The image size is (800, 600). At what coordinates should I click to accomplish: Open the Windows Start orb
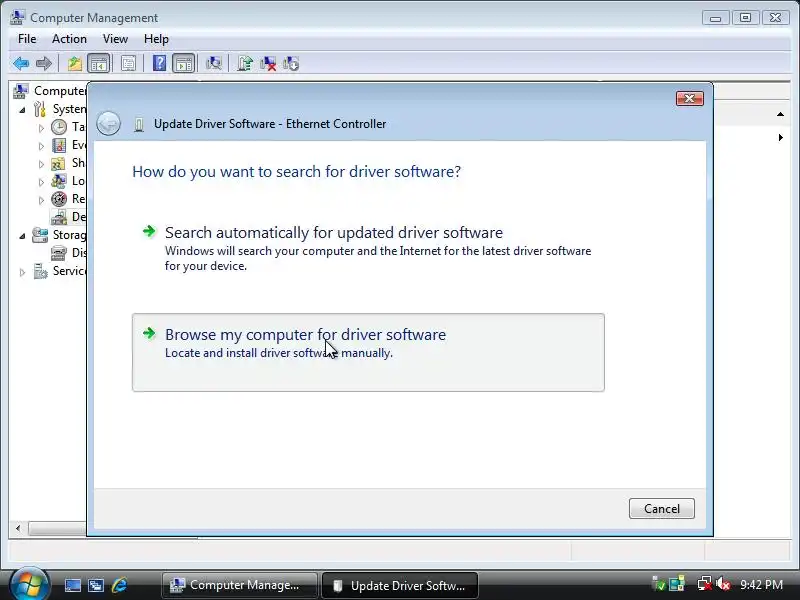29,584
